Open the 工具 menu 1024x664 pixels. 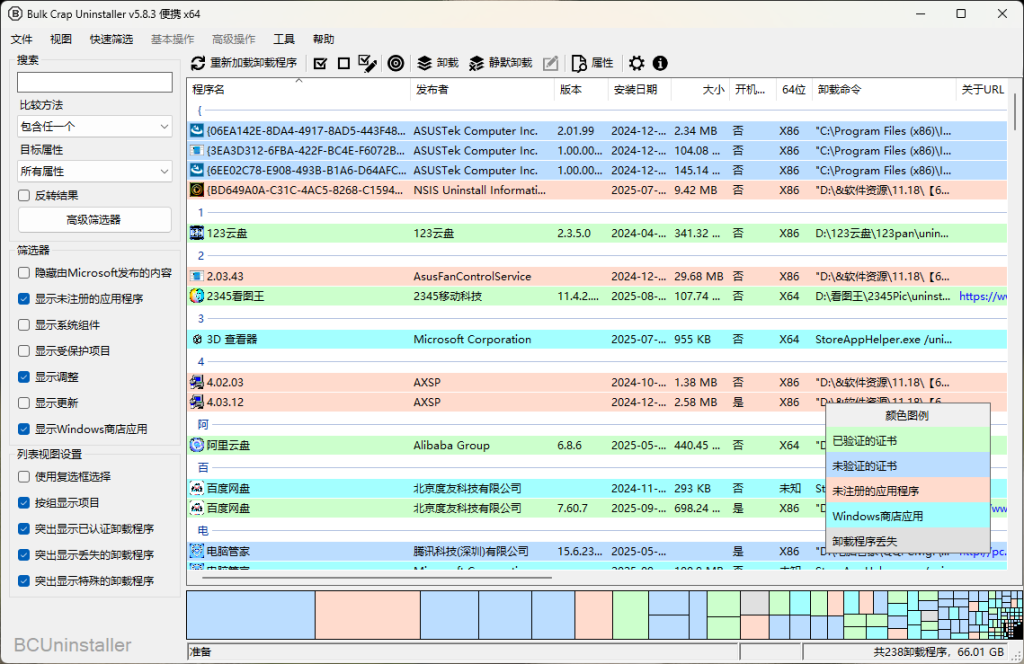pos(284,39)
